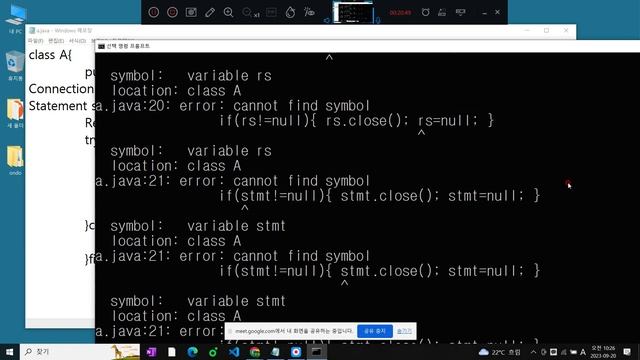Click the taskbar search box 찾기
The height and width of the screenshot is (360, 640).
(80, 352)
